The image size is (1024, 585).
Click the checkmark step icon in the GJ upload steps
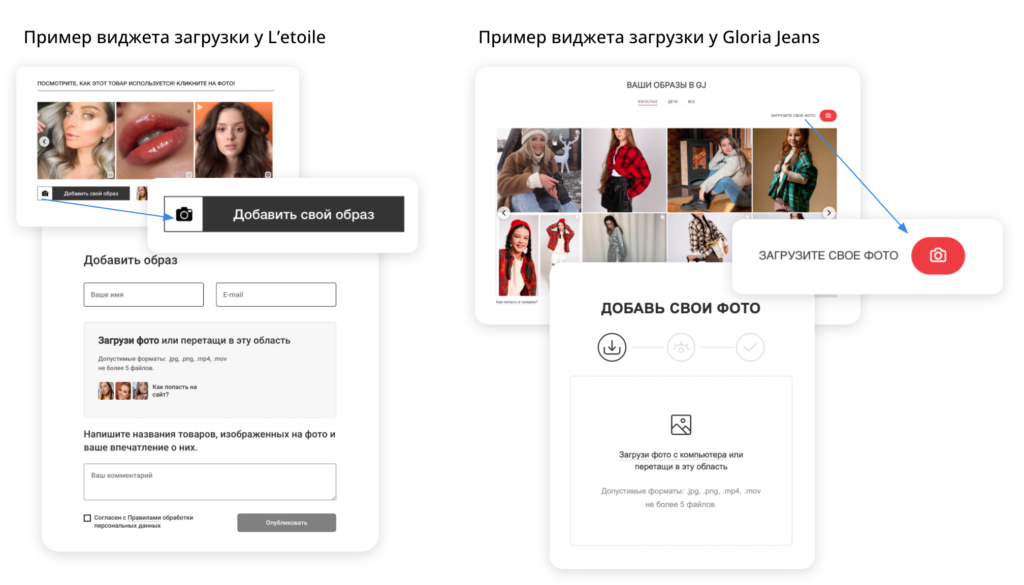click(750, 347)
